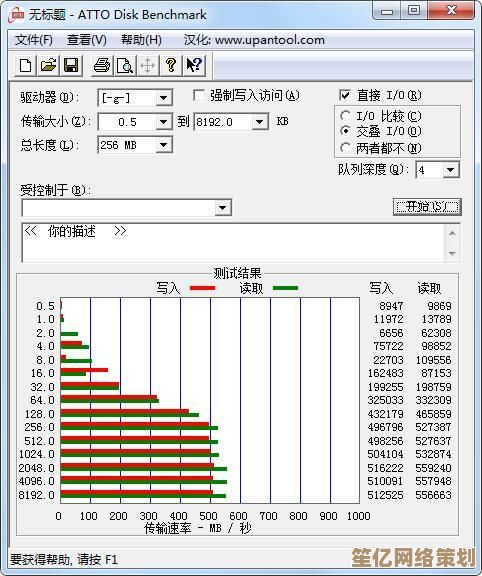Image resolution: width=482 pixels, height=576 pixels.
Task: Activate context help arrow-question icon
Action: pyautogui.click(x=194, y=66)
